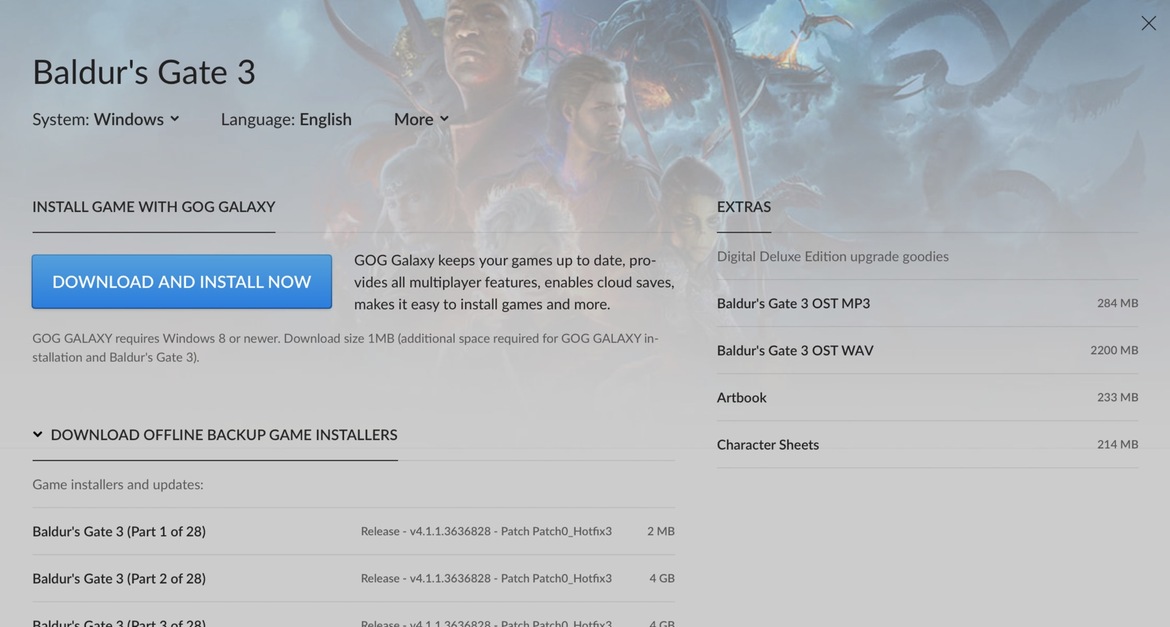Screen dimensions: 1170x627
Task: Close the Baldur's Gate 3 download dialog
Action: [1148, 23]
